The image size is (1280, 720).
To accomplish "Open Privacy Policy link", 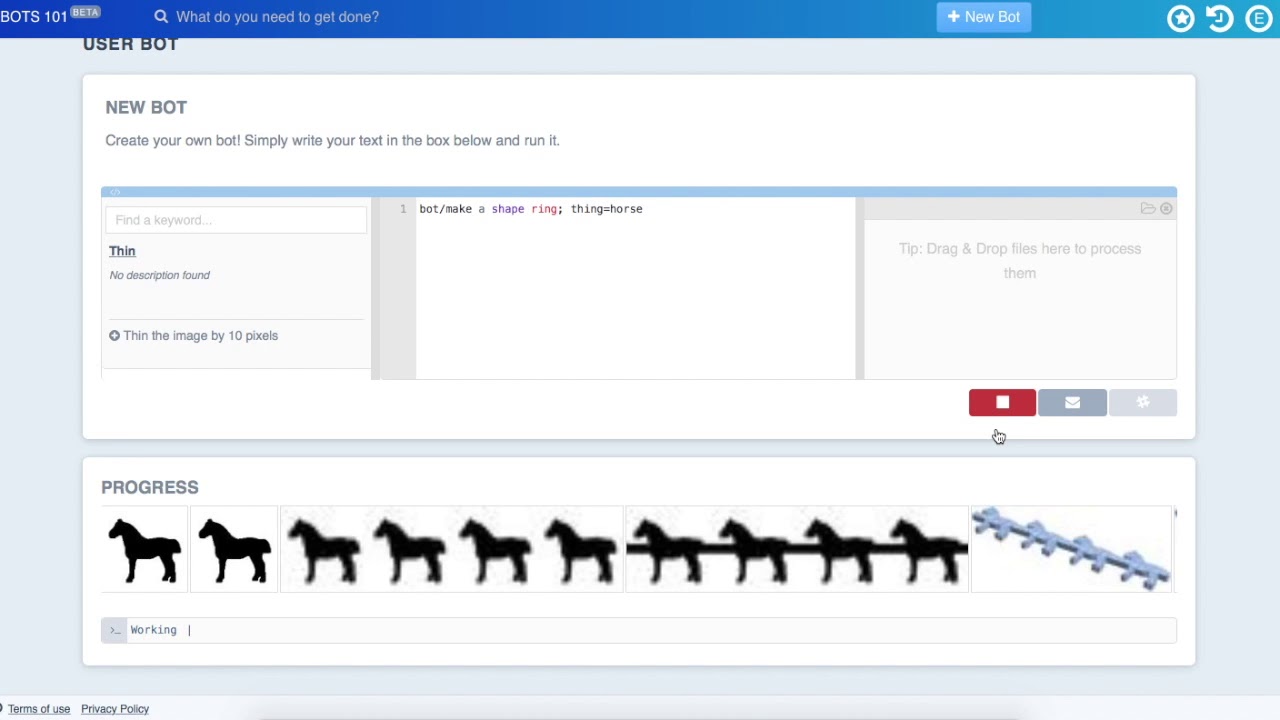I will [115, 709].
